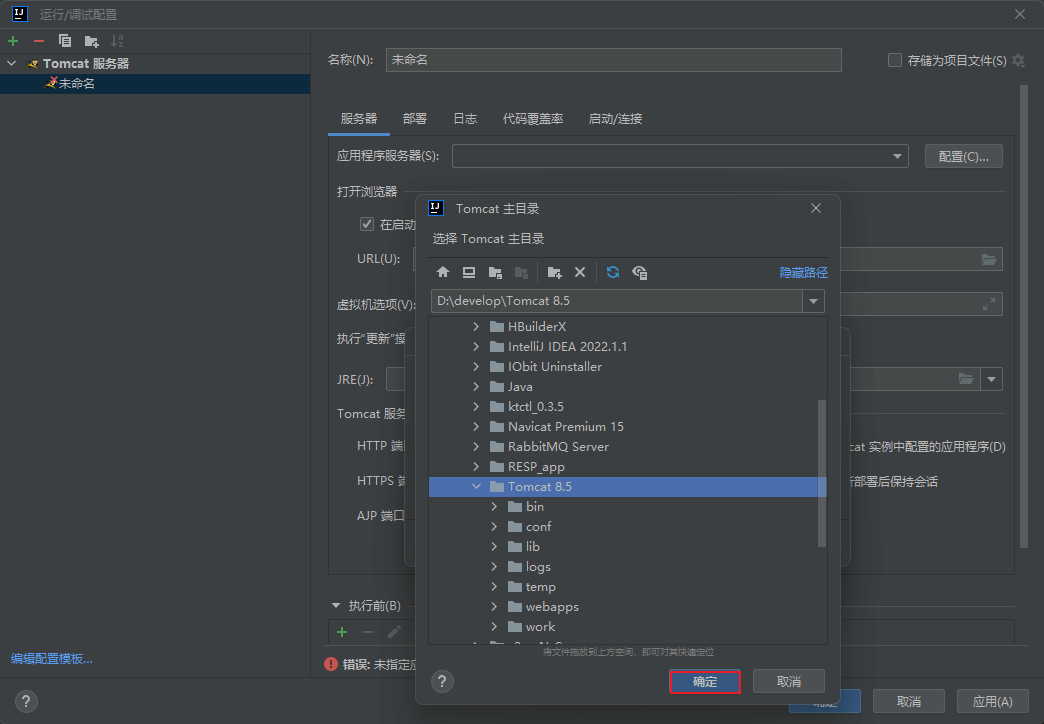The image size is (1044, 724).
Task: Click the 配置(C)... button
Action: point(963,157)
